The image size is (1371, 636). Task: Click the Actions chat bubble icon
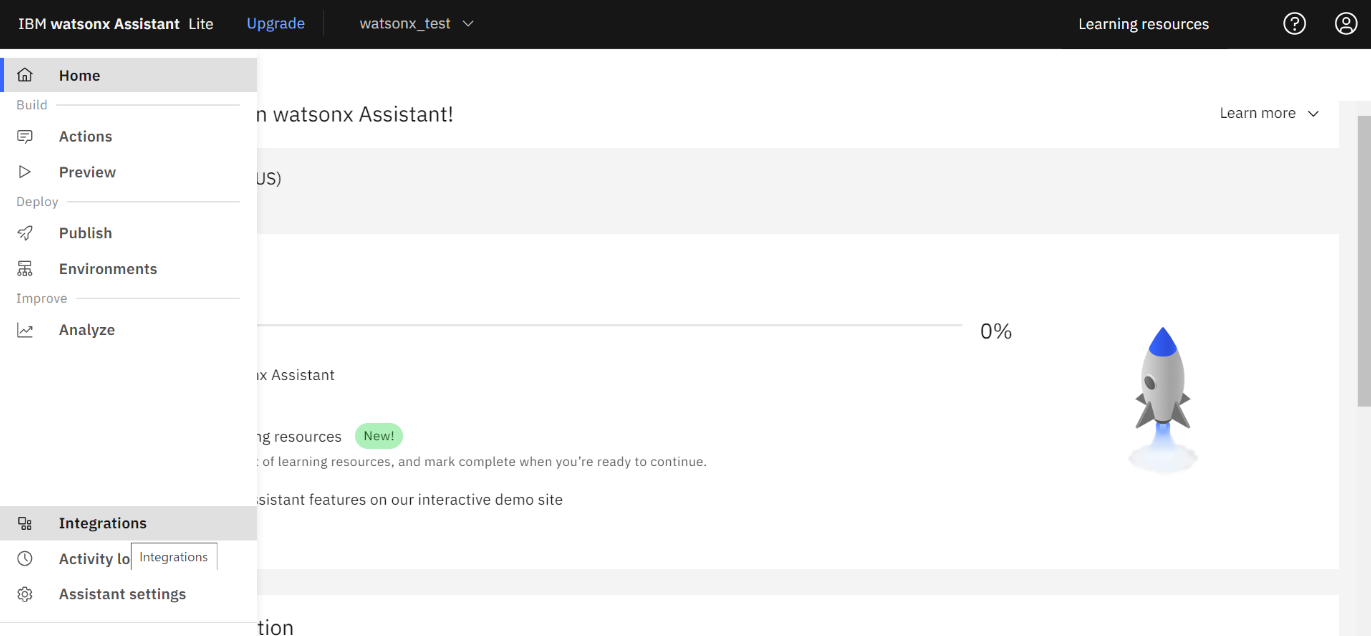(x=25, y=136)
